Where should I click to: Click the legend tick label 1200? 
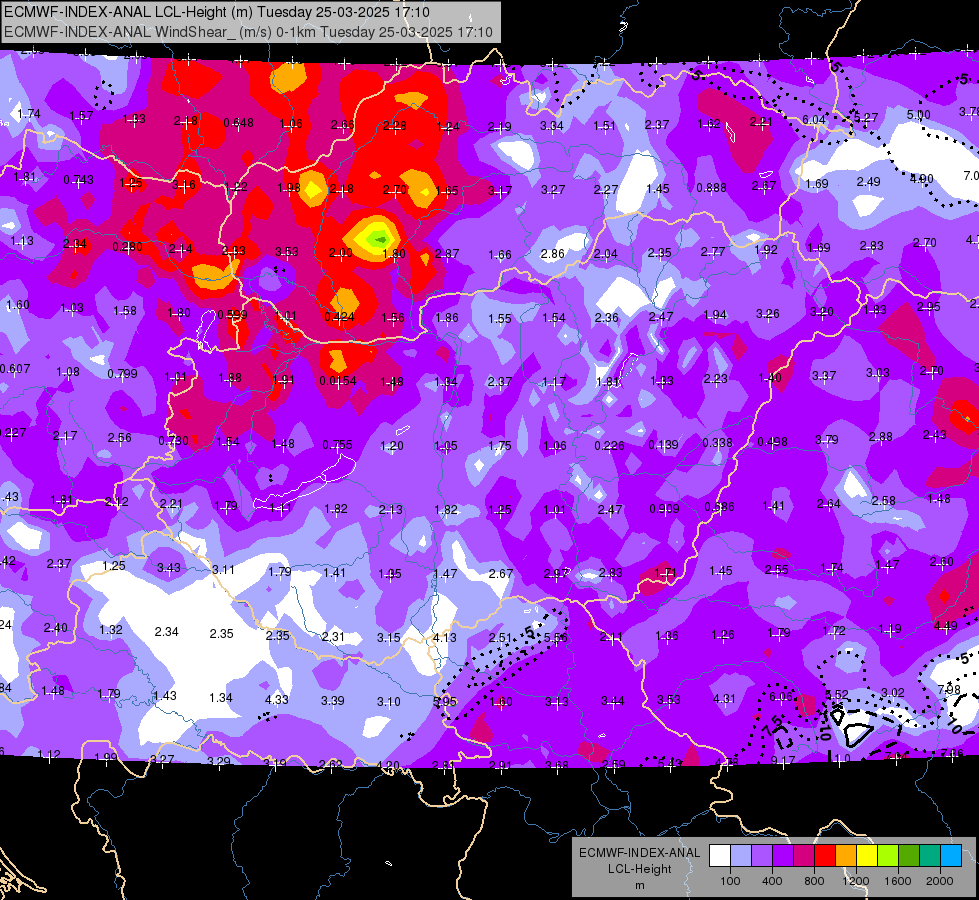click(x=856, y=881)
